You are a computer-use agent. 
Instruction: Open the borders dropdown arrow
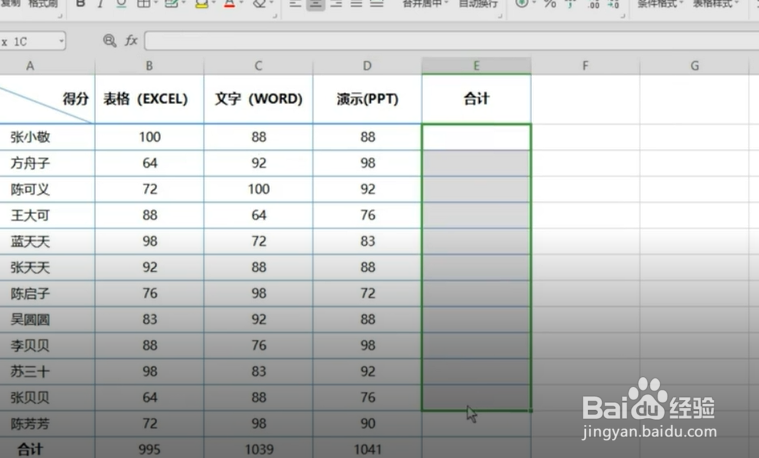[156, 4]
